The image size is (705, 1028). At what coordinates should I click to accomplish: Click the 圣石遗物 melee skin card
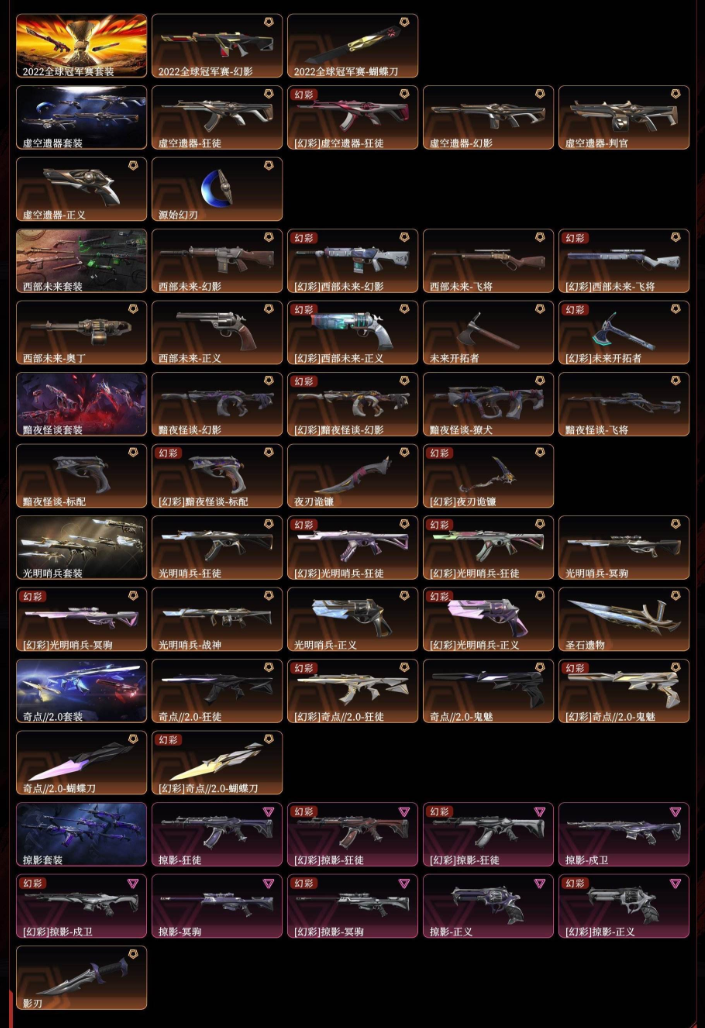624,620
